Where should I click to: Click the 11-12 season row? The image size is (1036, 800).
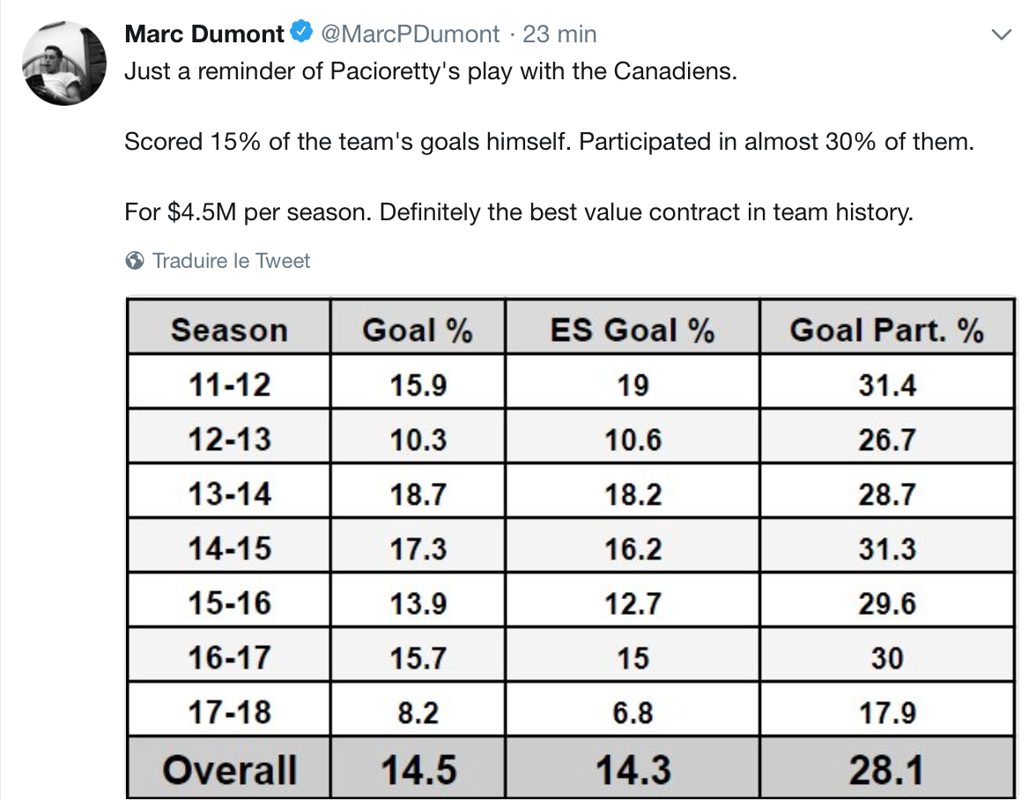(x=571, y=384)
